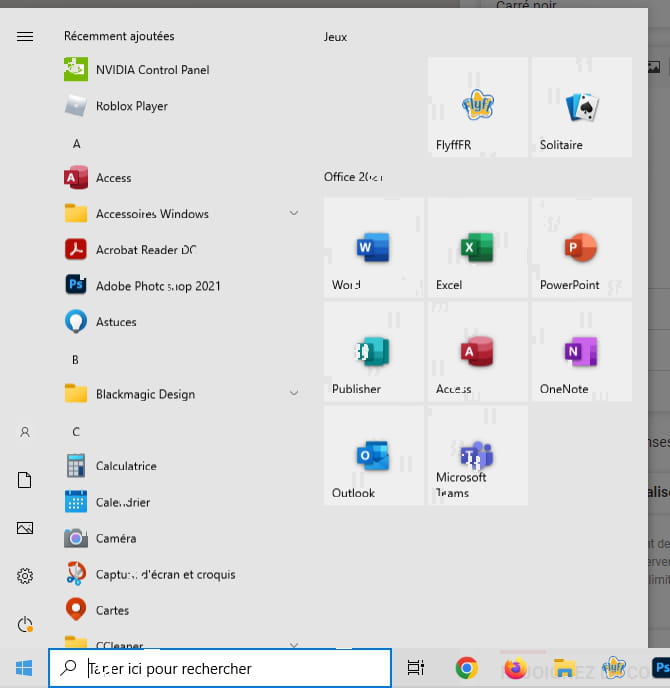670x688 pixels.
Task: Launch Excel from Office tiles
Action: (x=478, y=247)
